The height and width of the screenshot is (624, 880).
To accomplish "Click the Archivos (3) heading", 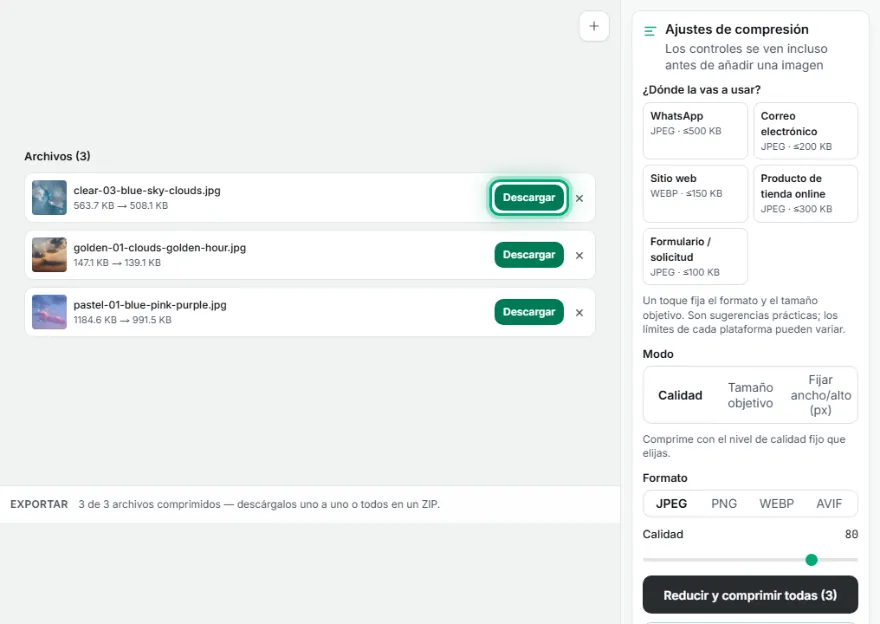I will click(x=57, y=156).
